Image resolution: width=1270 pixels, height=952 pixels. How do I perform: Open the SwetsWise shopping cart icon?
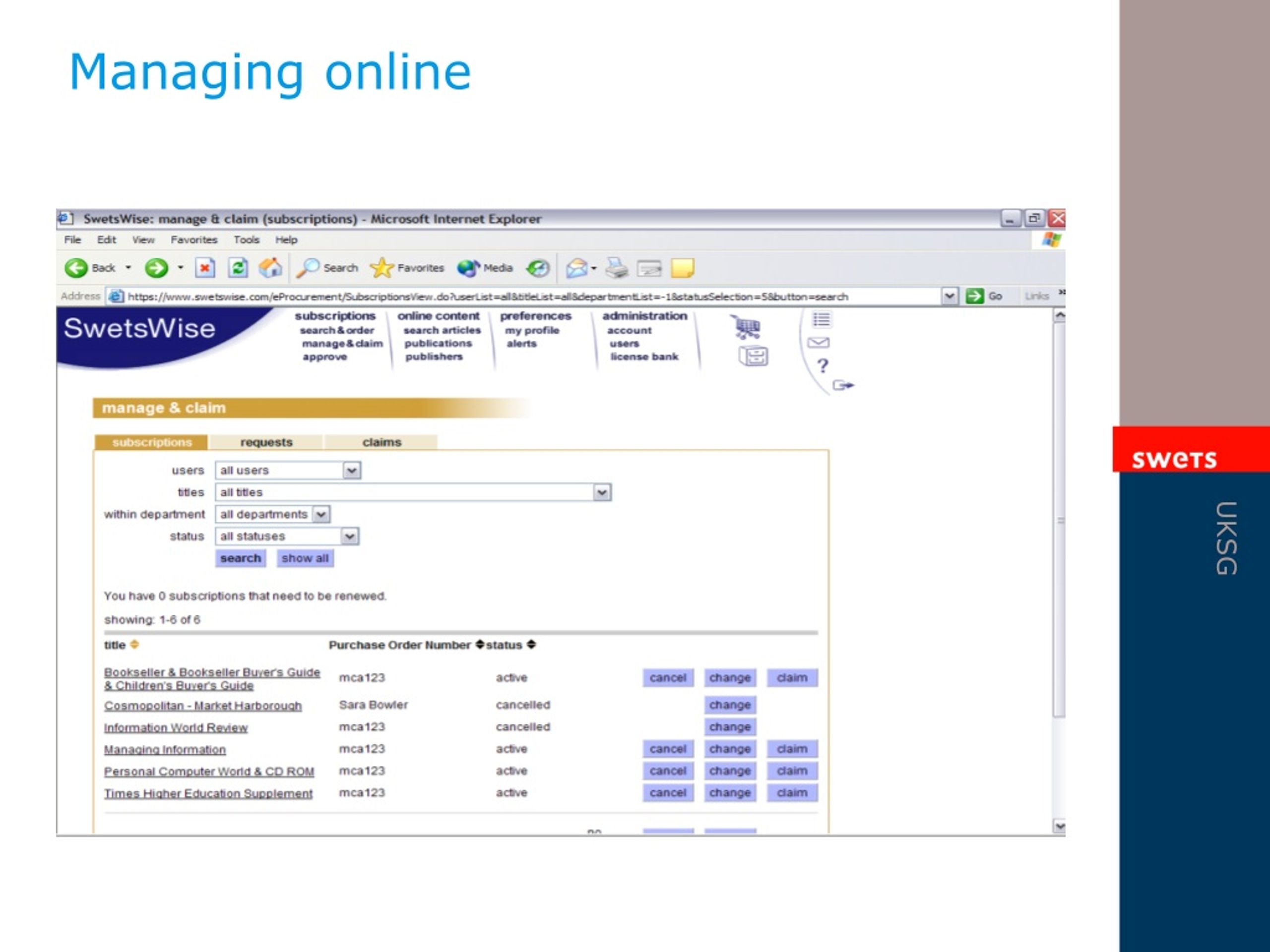(x=747, y=327)
